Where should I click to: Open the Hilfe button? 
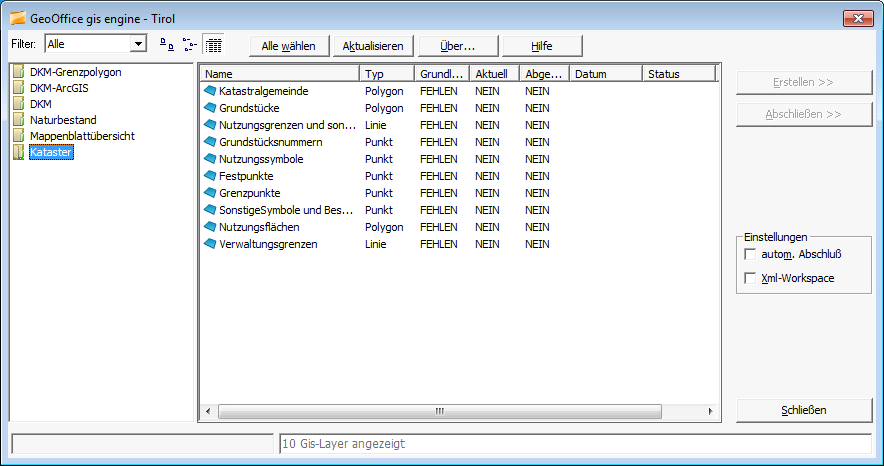coord(541,46)
